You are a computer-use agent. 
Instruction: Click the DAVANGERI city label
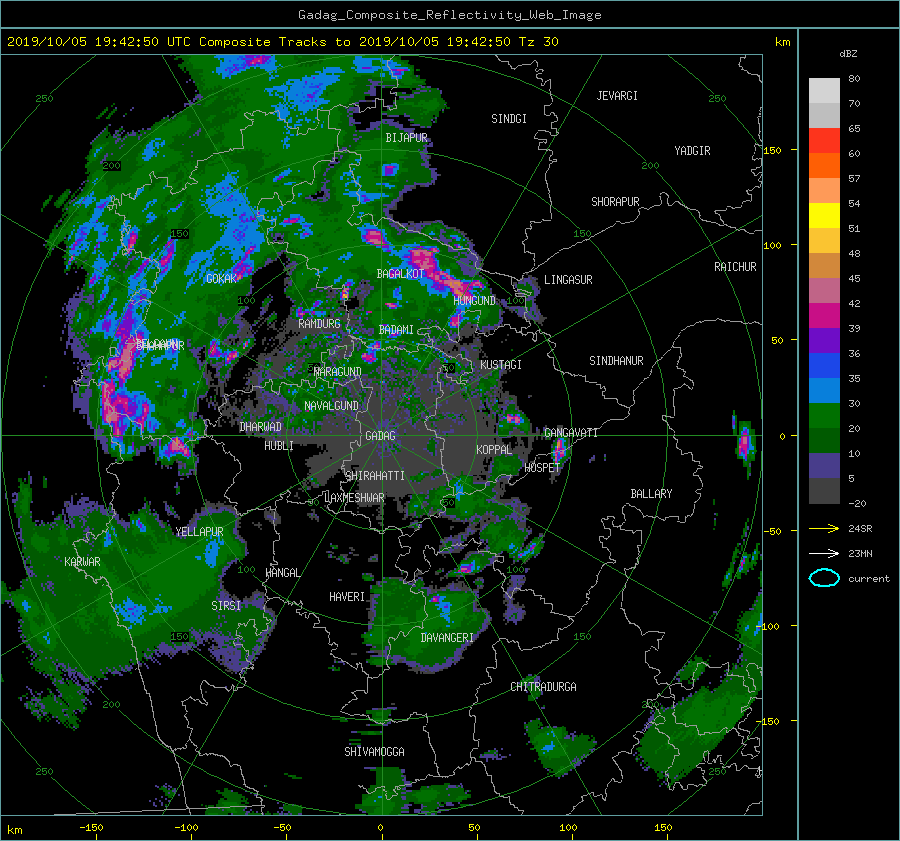447,638
